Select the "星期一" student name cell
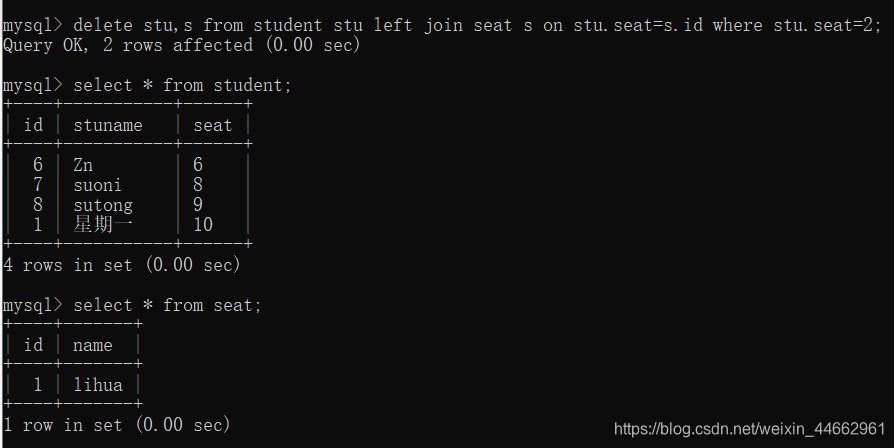This screenshot has width=894, height=448. coord(103,225)
